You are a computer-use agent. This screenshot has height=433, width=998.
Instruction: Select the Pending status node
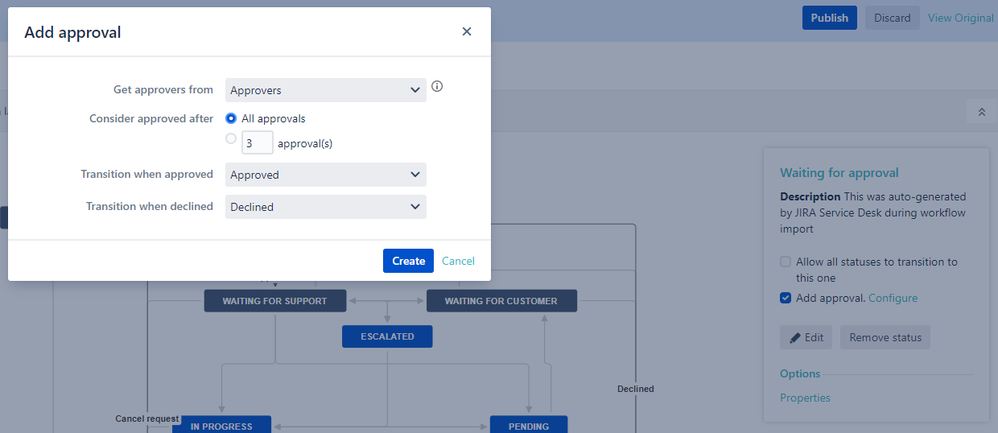tap(528, 425)
